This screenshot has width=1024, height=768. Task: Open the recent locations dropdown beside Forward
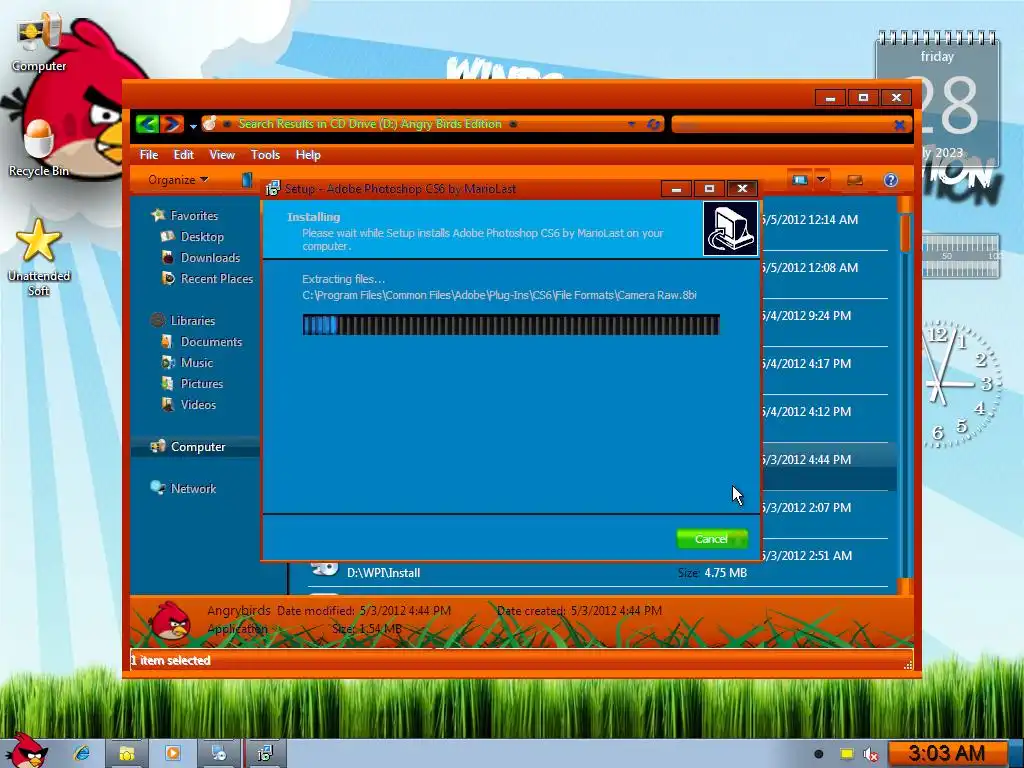[193, 125]
